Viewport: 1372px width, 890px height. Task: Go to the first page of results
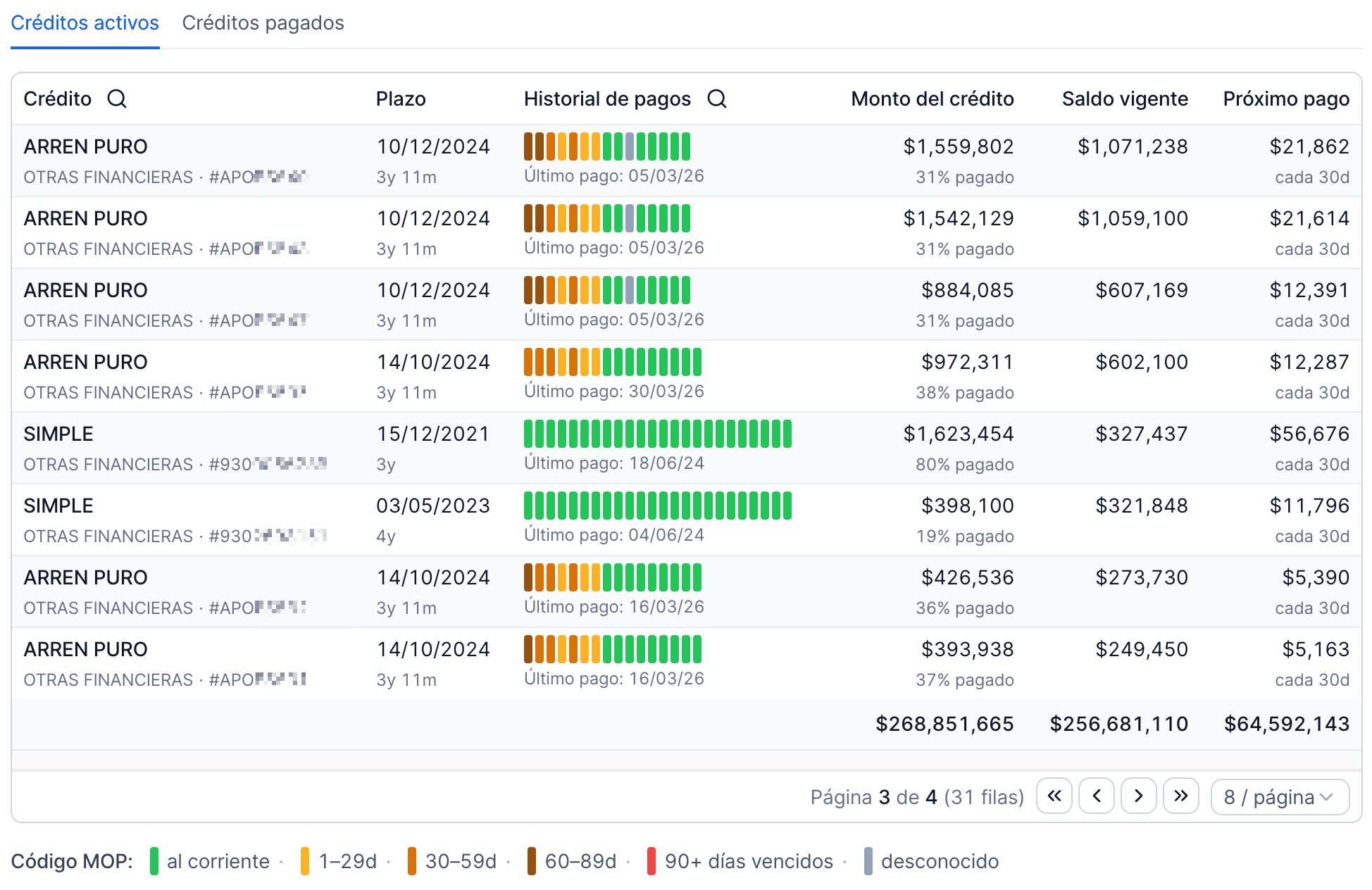(1054, 796)
